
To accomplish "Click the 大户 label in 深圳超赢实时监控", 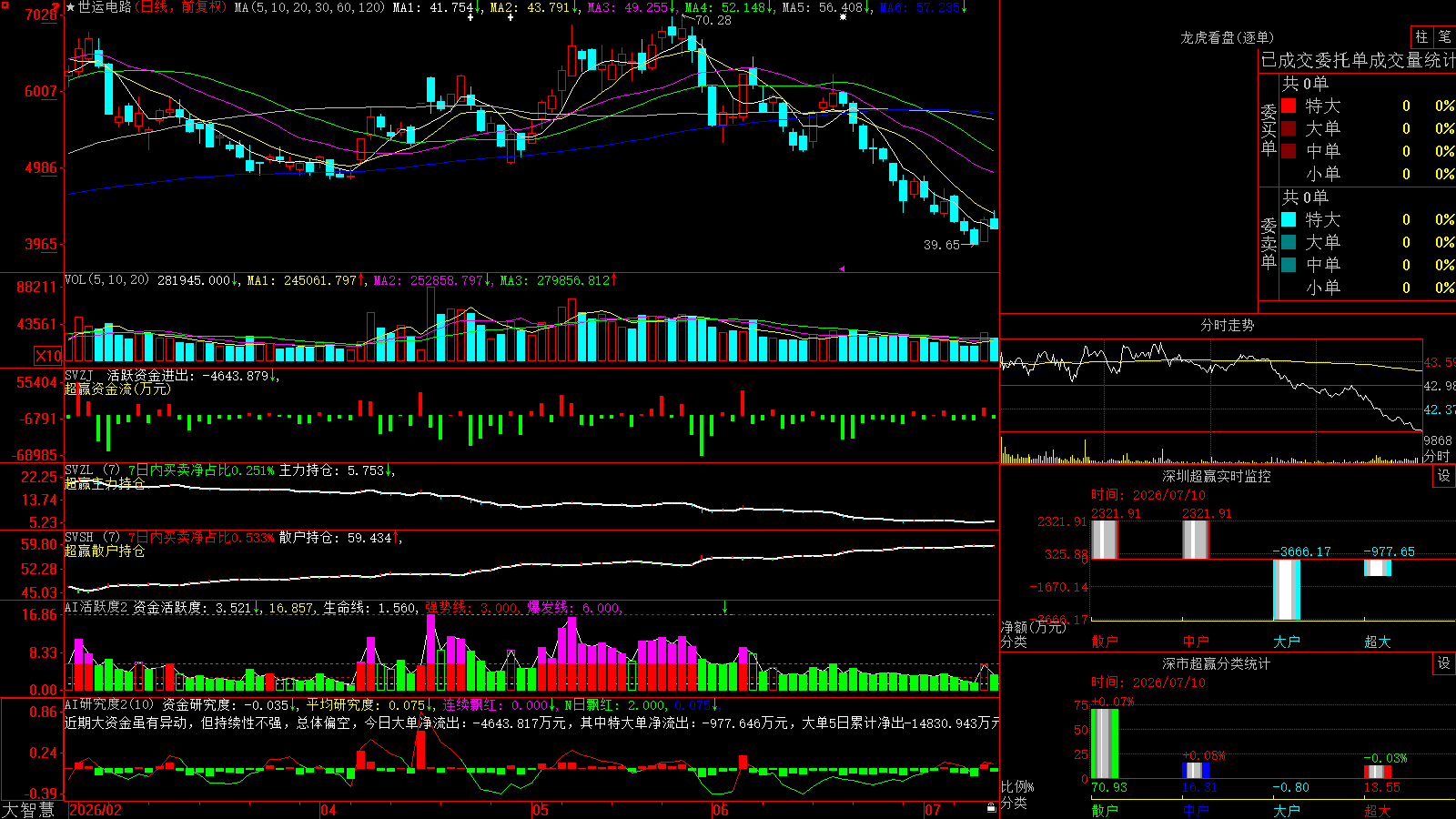I will tap(1287, 642).
